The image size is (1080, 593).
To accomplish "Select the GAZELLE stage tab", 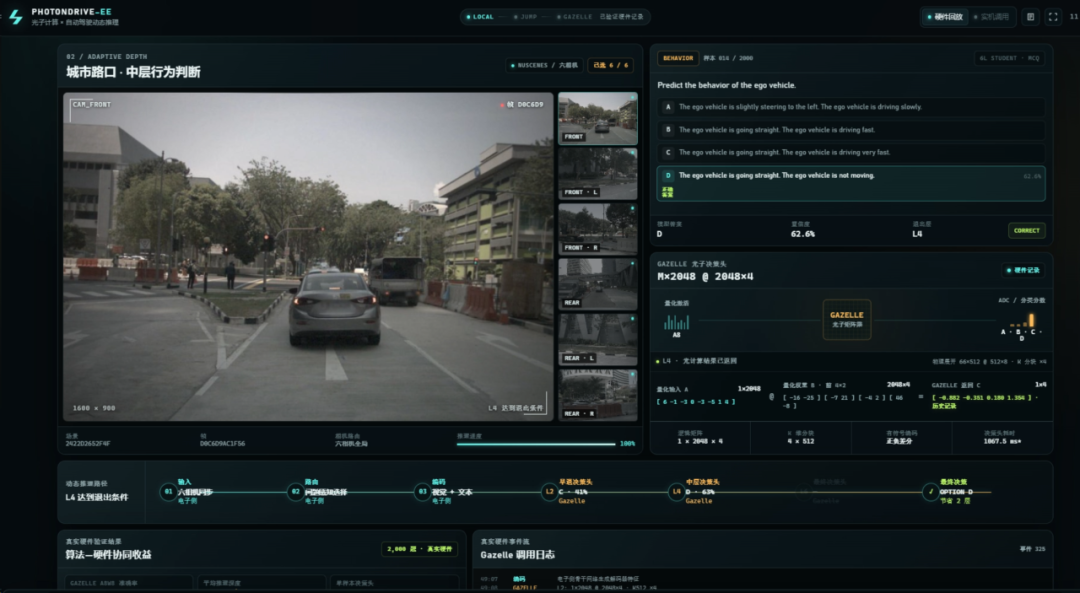I will (574, 17).
